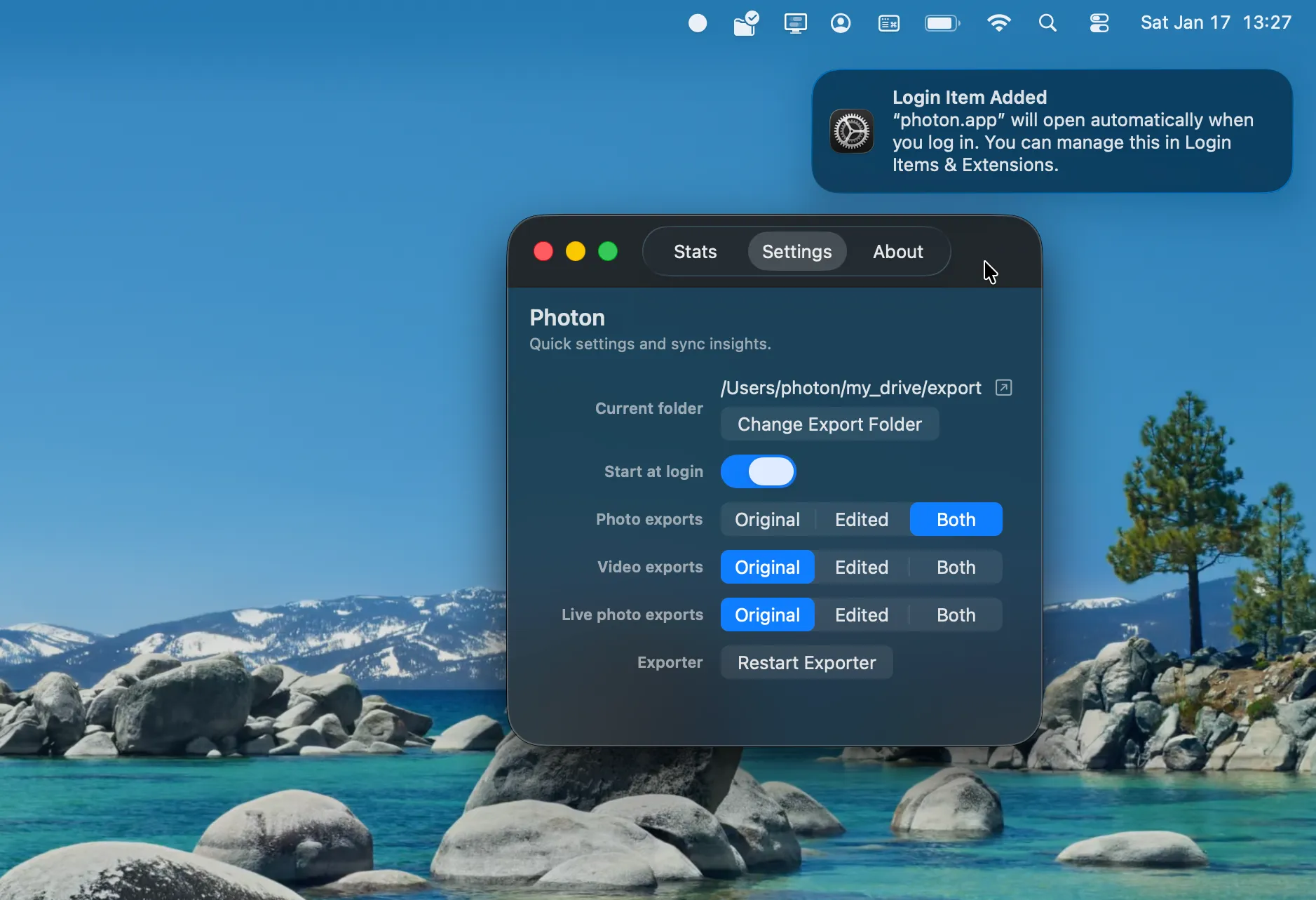The width and height of the screenshot is (1316, 900).
Task: Minimize Photon window with yellow button
Action: point(576,251)
